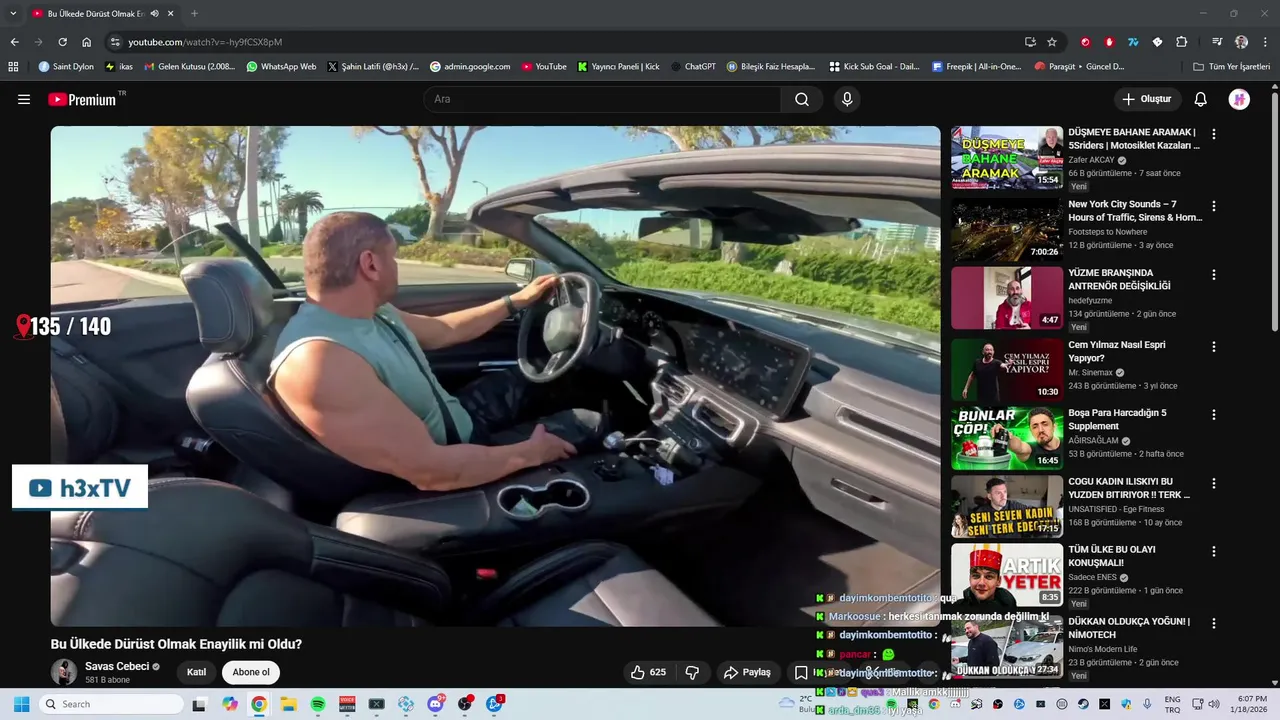
Task: Open Chrome apps grid in bookmarks bar
Action: coord(13,67)
